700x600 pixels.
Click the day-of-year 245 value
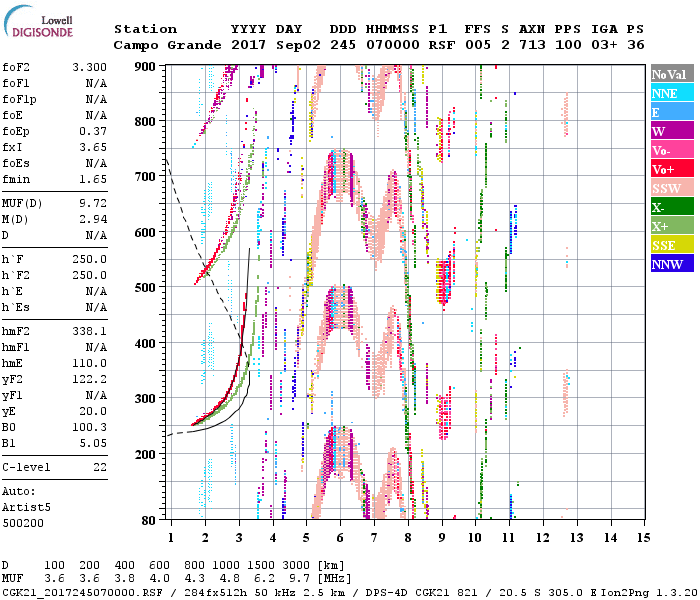tap(343, 45)
